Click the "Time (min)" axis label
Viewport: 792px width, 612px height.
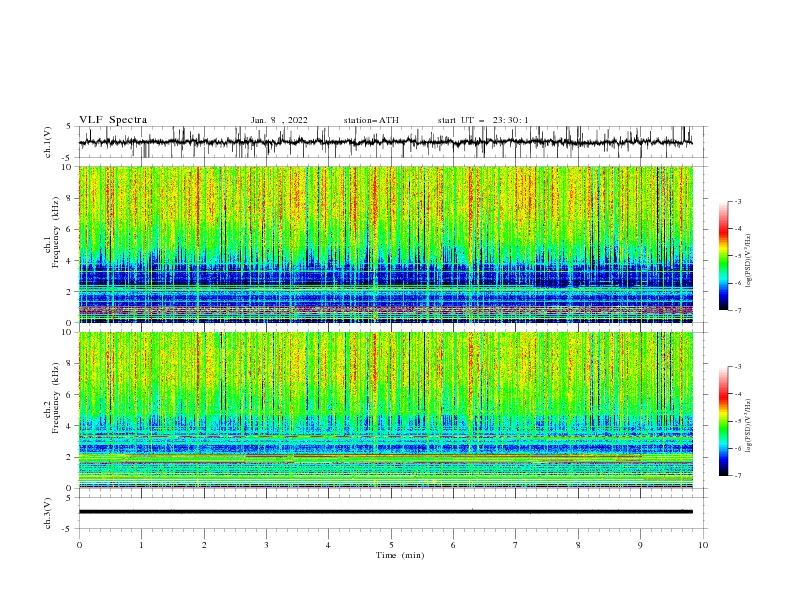coord(400,555)
